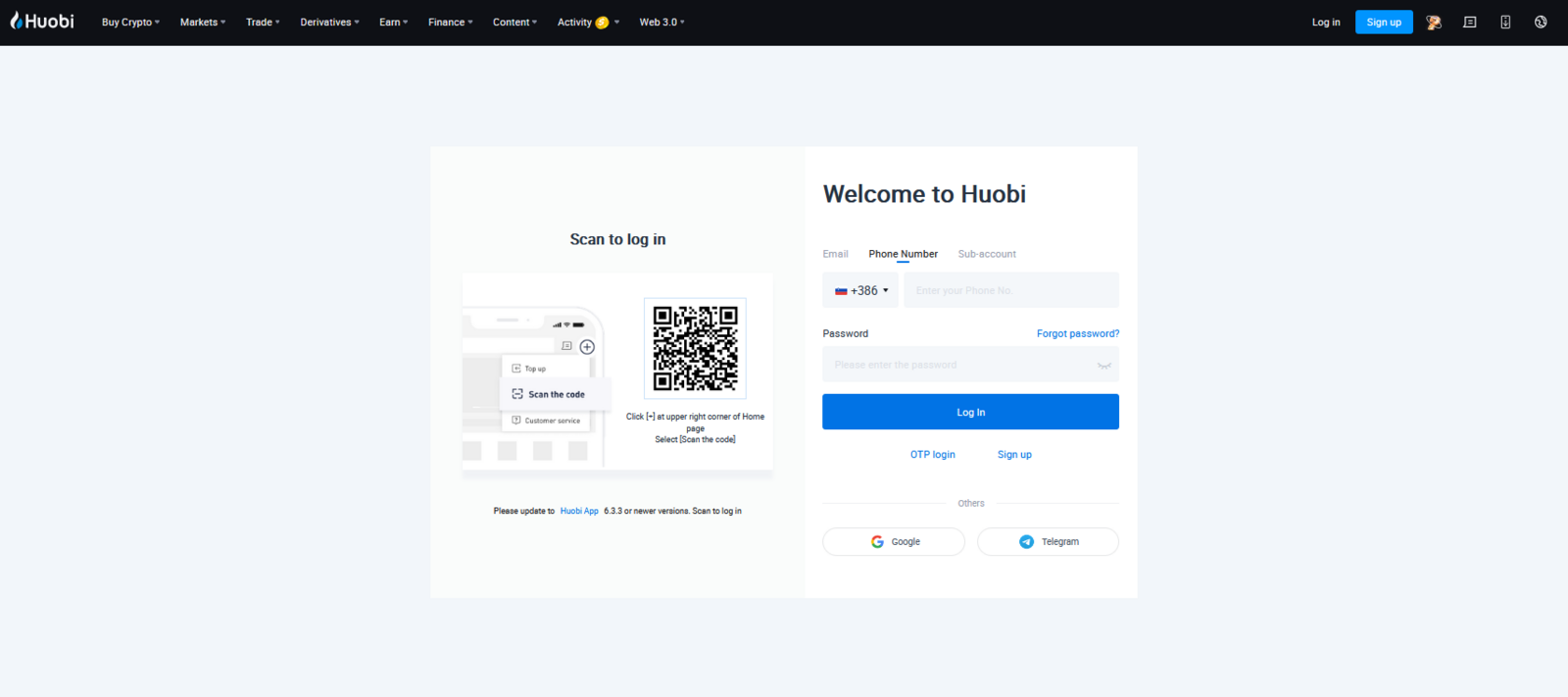Click the 'Scan to log in' heading
Viewport: 1568px width, 697px height.
point(617,239)
